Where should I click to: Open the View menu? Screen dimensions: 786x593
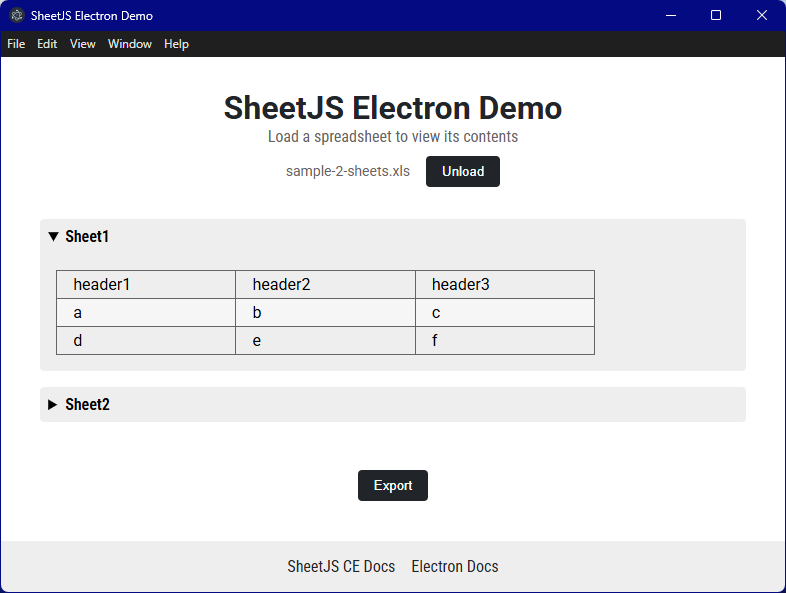click(x=83, y=44)
